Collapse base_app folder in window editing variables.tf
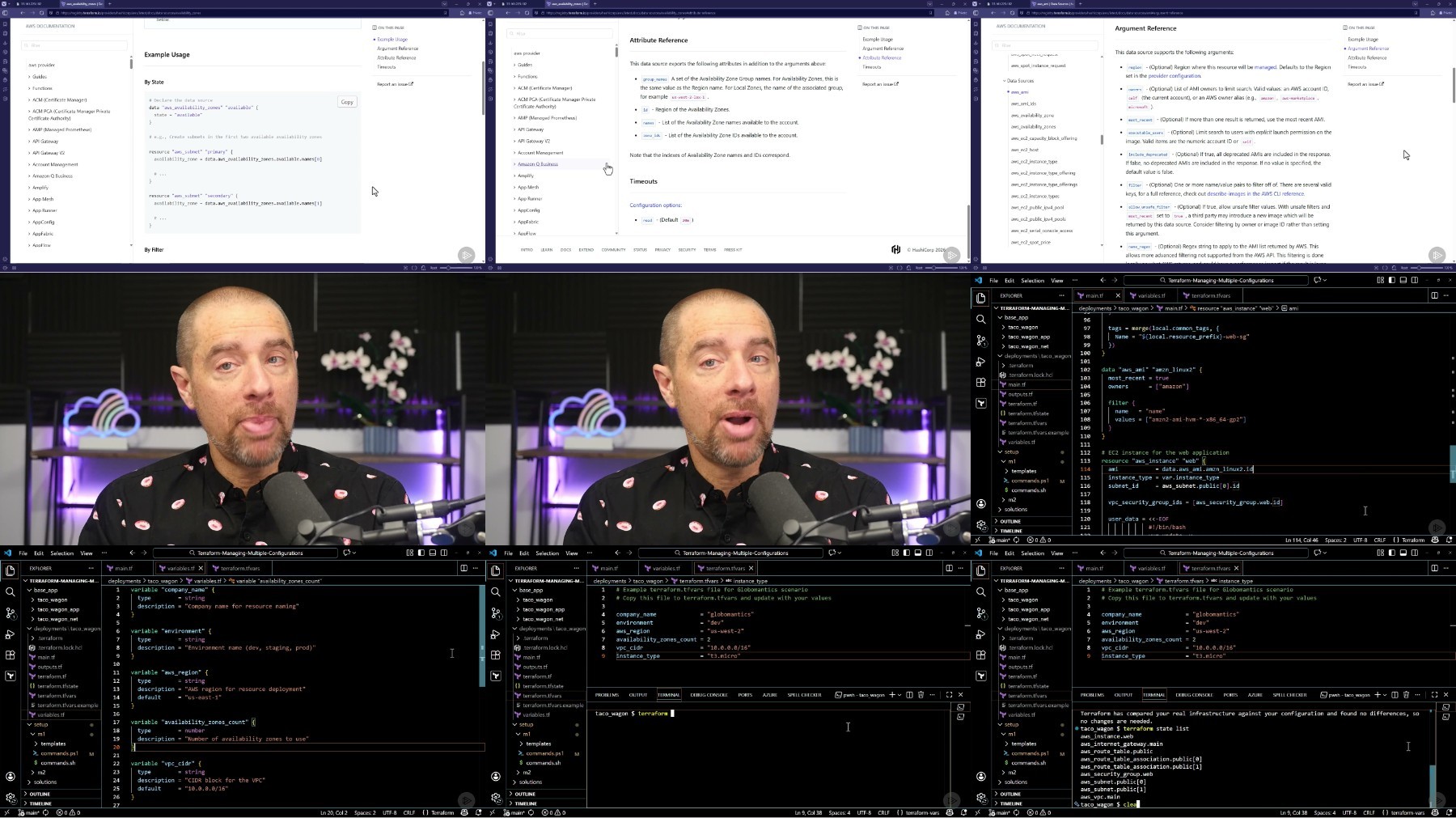Screen dimensions: 1456x818 tap(44, 590)
